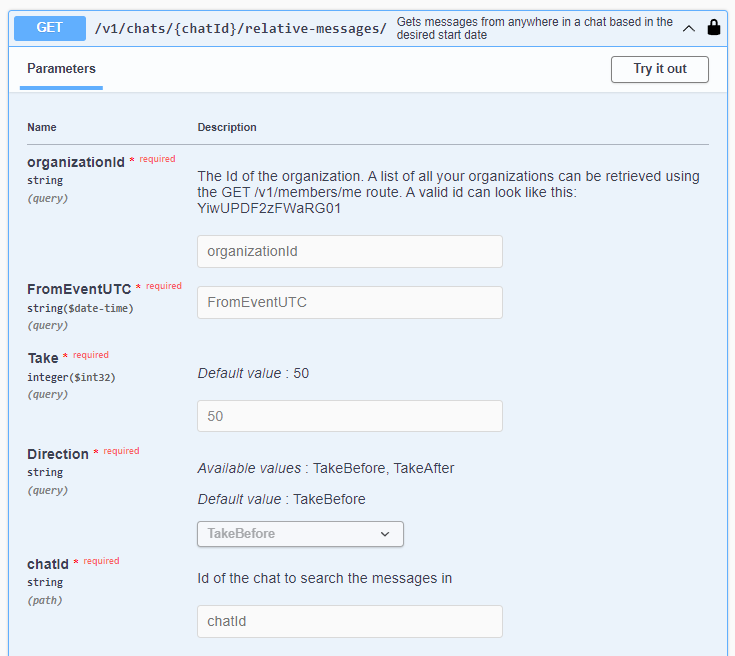Screen dimensions: 735x656
Task: Click the organizationId parameter name label
Action: (x=75, y=162)
